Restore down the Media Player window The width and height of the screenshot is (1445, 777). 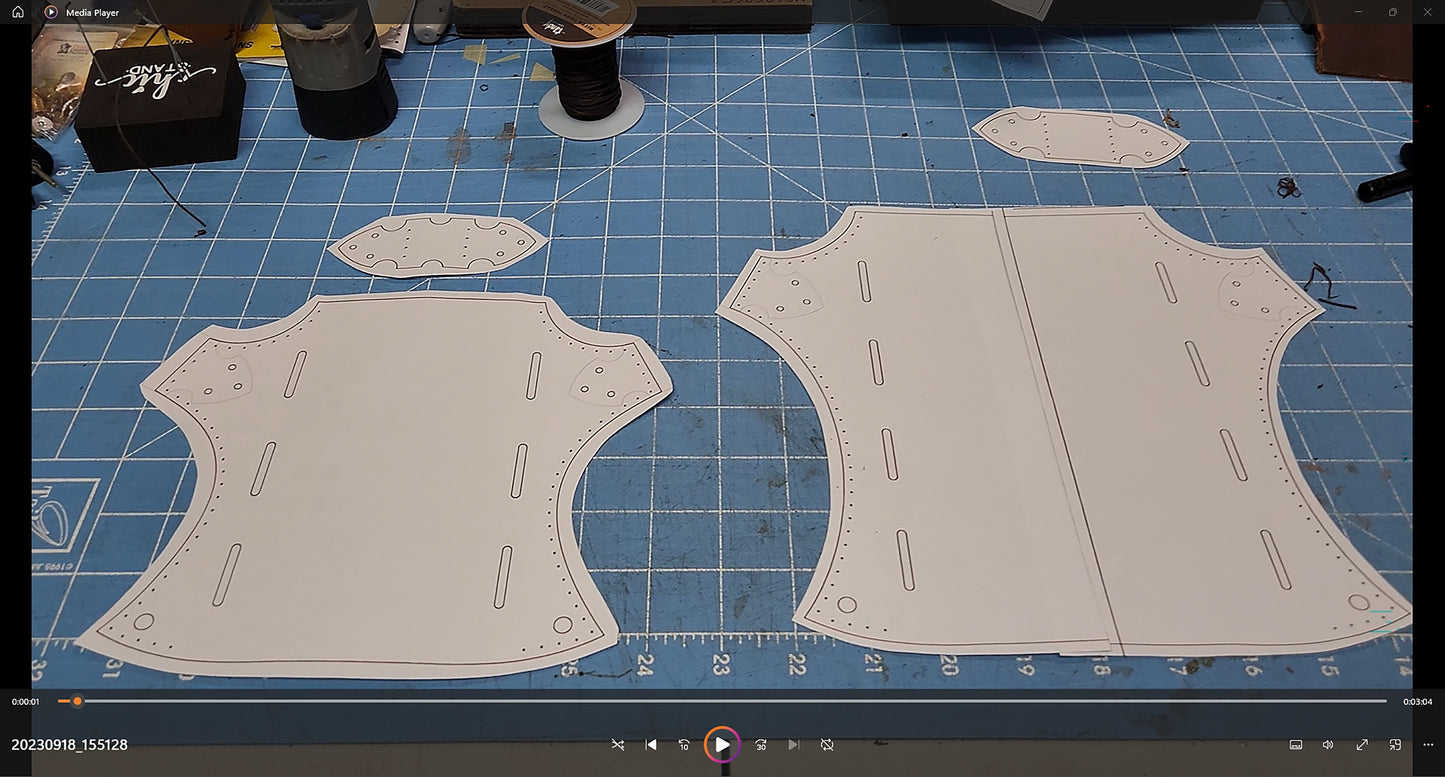1392,12
